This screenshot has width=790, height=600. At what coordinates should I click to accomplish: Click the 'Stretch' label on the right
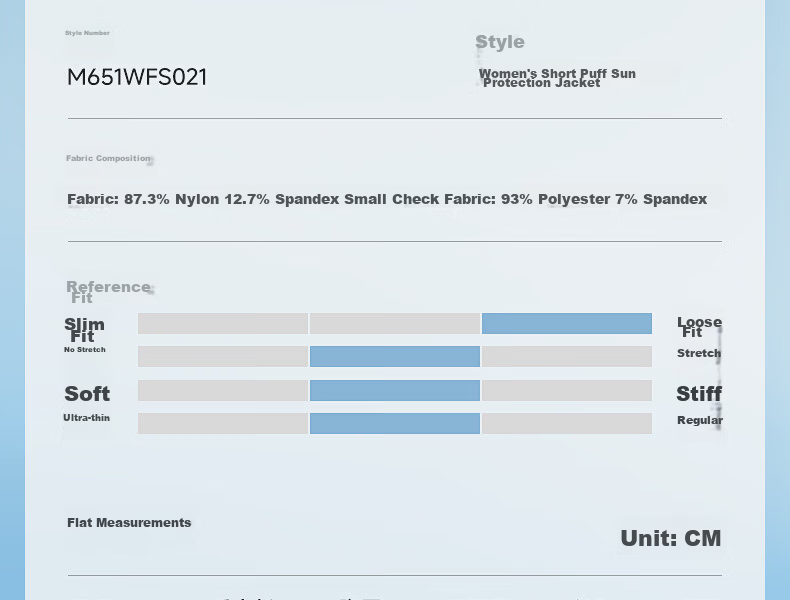[699, 353]
